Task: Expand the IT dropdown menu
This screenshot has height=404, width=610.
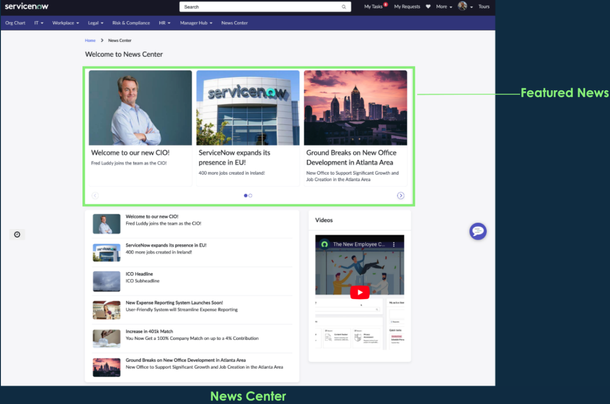Action: point(39,22)
